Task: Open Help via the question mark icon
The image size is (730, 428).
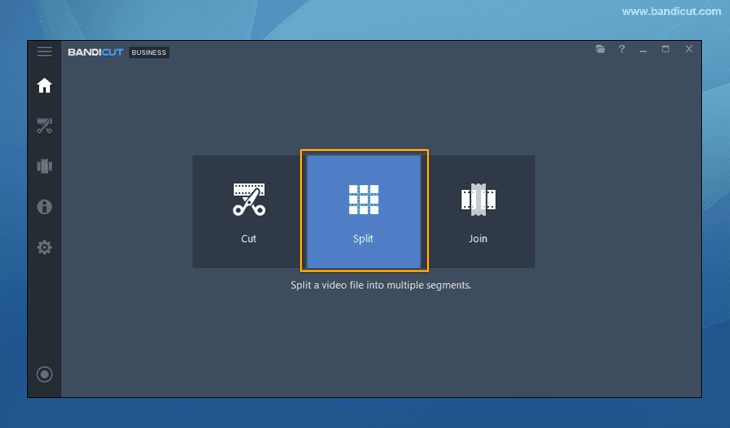Action: coord(622,49)
